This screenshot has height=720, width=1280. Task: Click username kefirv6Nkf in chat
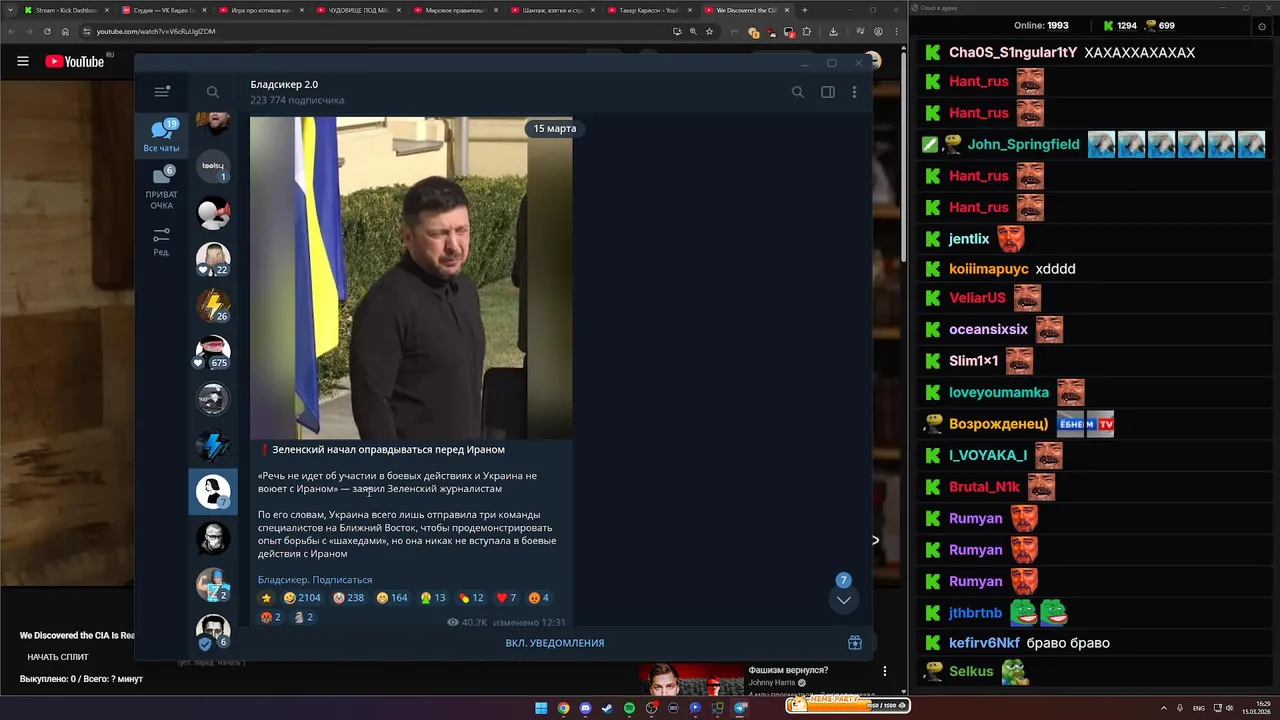(x=984, y=643)
